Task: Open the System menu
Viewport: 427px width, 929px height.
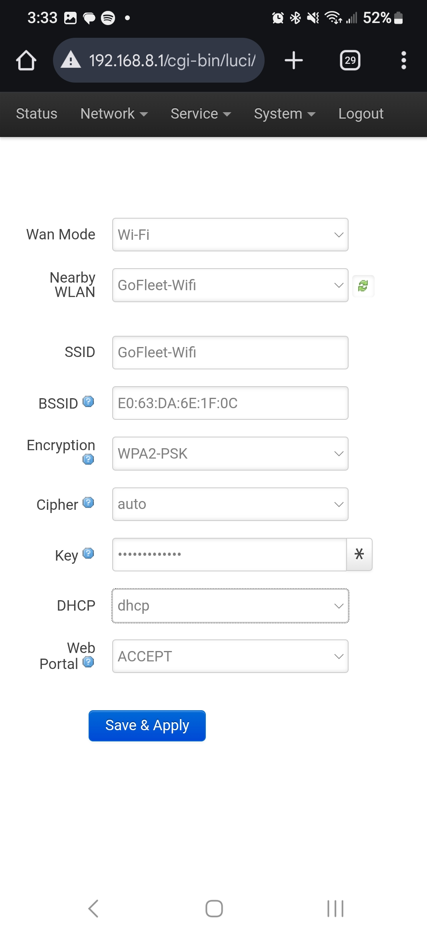Action: click(285, 114)
